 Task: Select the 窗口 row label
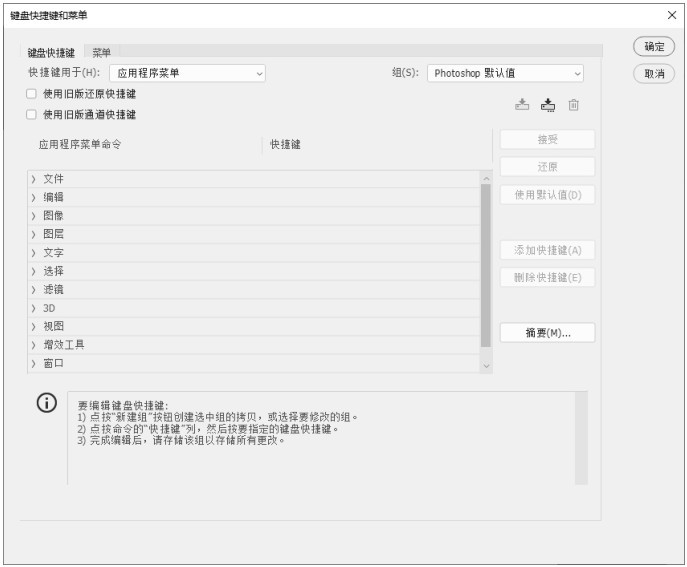[53, 363]
